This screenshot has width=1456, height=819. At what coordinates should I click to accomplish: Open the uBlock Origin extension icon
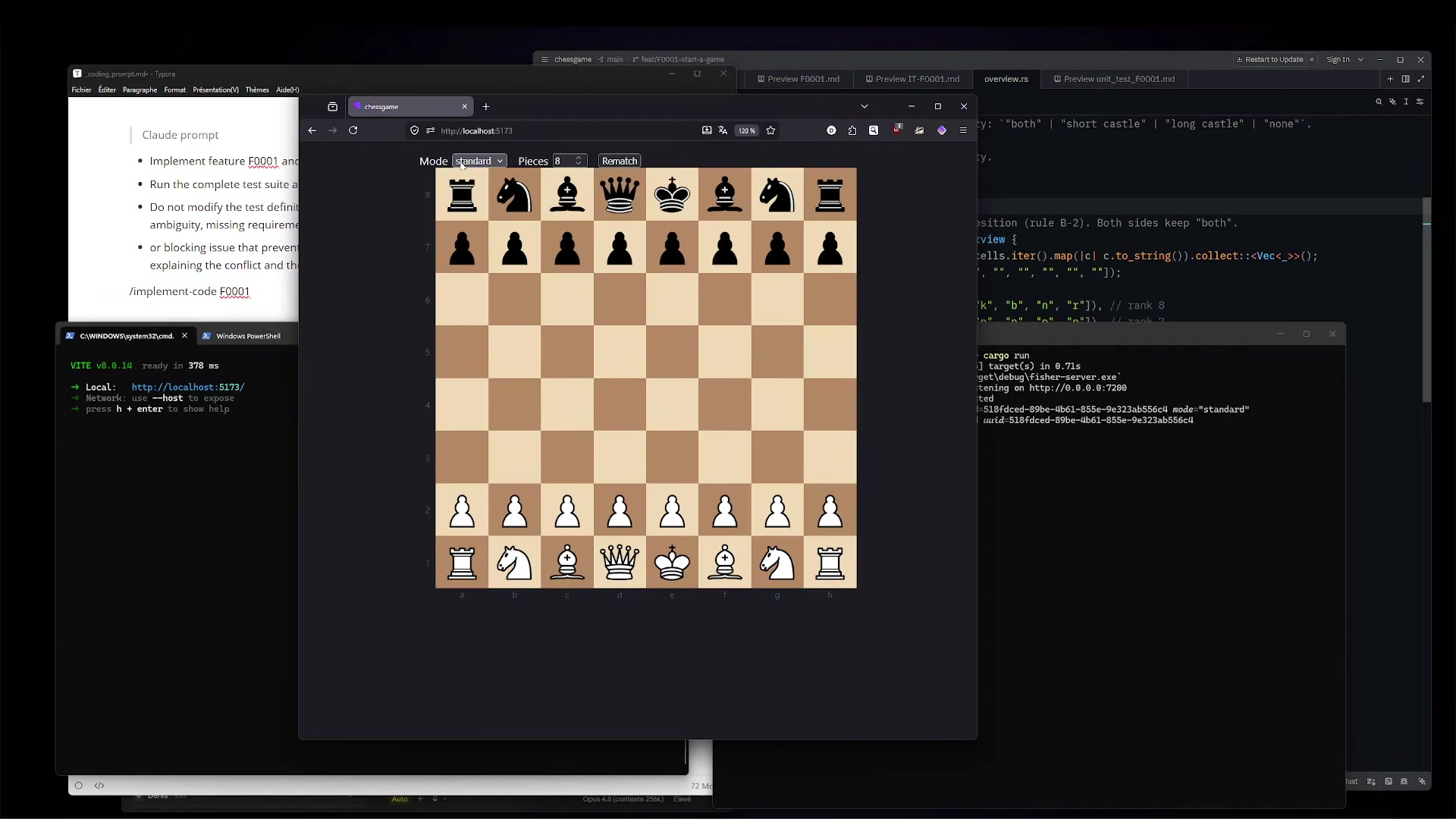point(897,130)
